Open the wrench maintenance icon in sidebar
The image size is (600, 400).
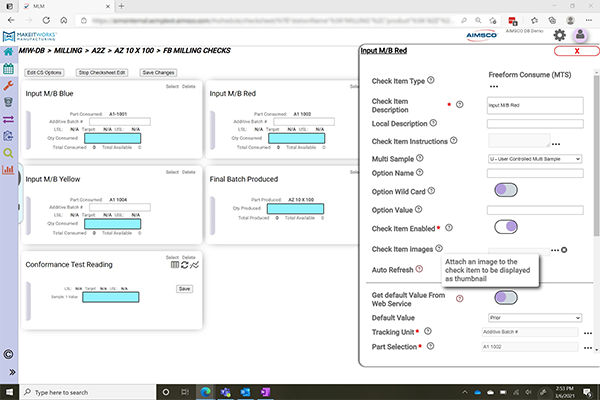point(8,85)
